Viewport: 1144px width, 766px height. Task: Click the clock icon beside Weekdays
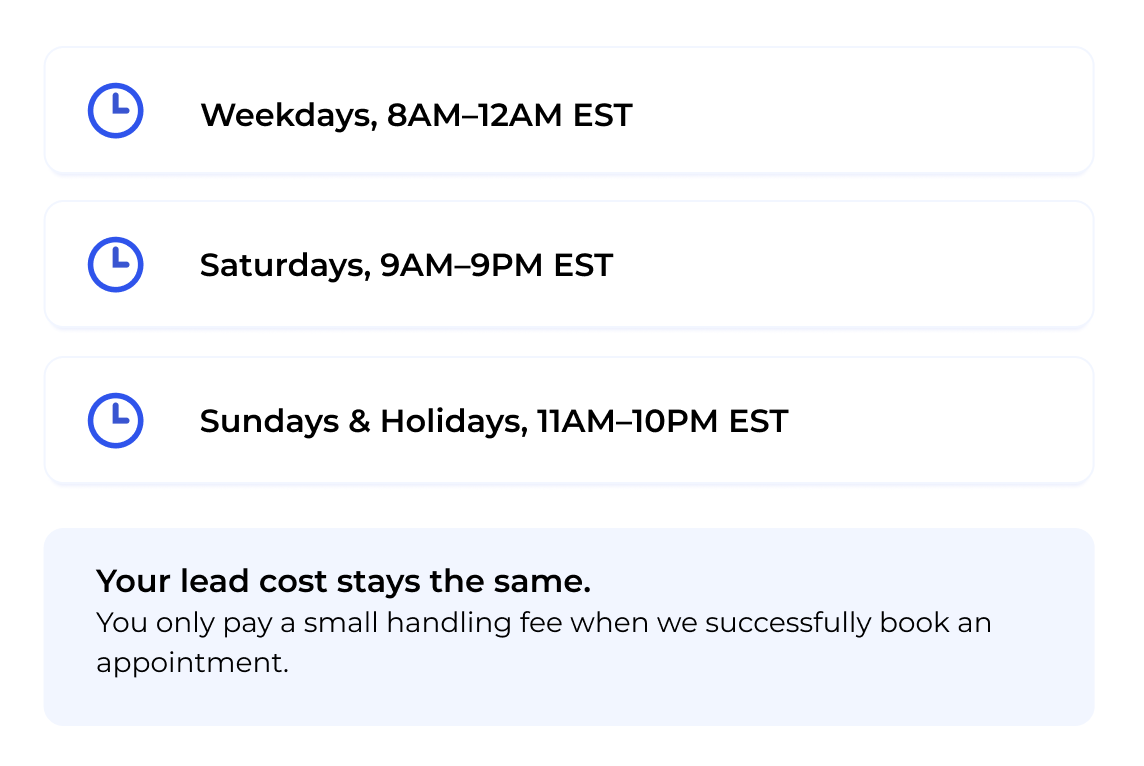(116, 111)
